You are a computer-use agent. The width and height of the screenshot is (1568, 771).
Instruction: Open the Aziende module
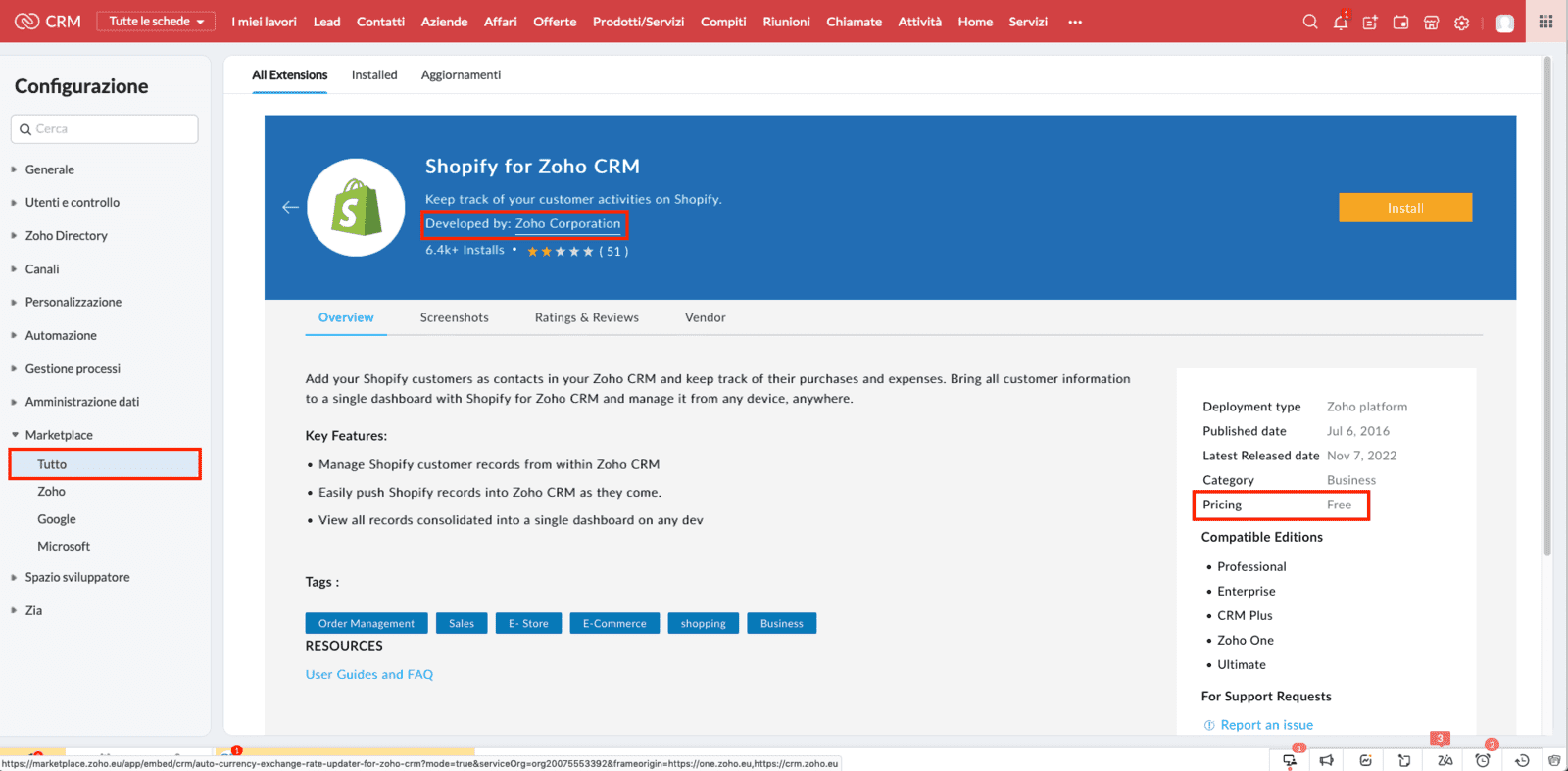click(x=444, y=22)
